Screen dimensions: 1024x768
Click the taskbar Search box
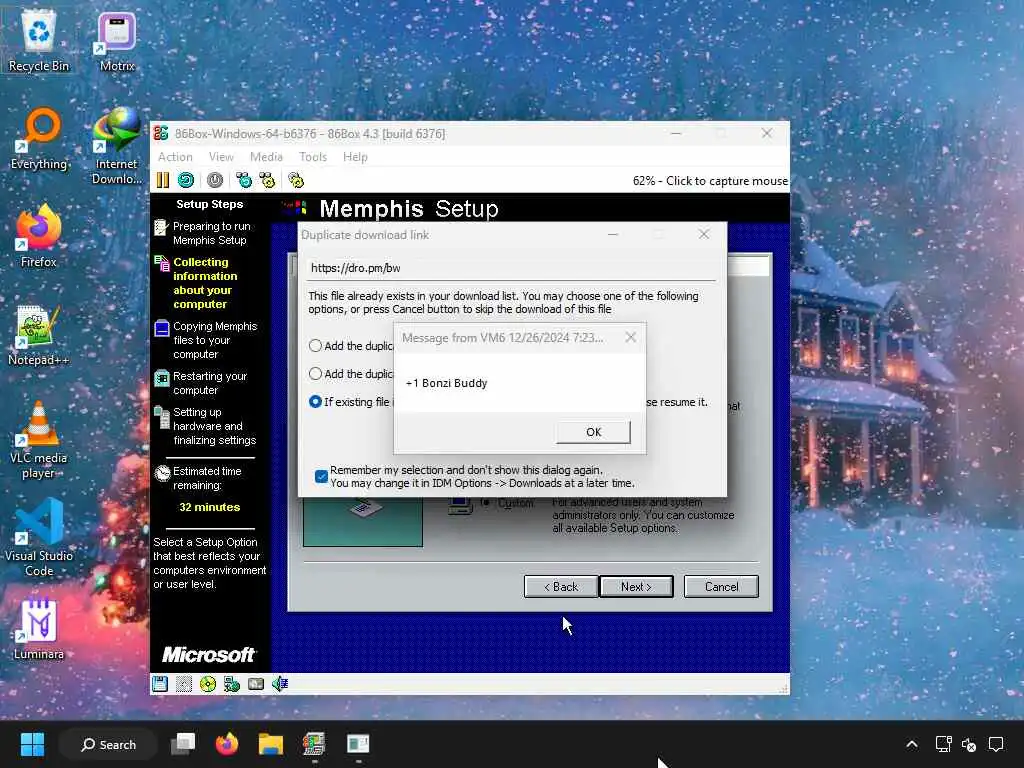click(x=108, y=744)
